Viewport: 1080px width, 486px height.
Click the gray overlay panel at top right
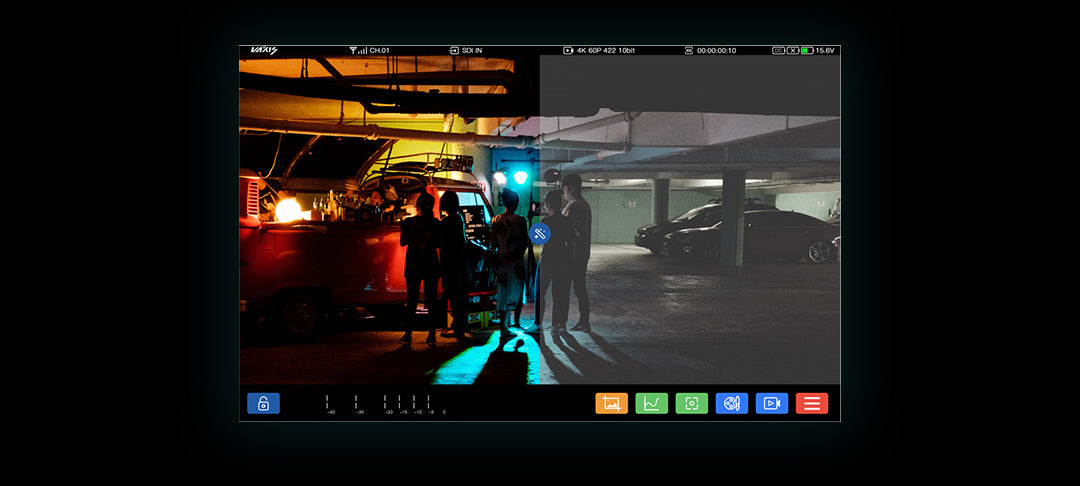click(689, 85)
